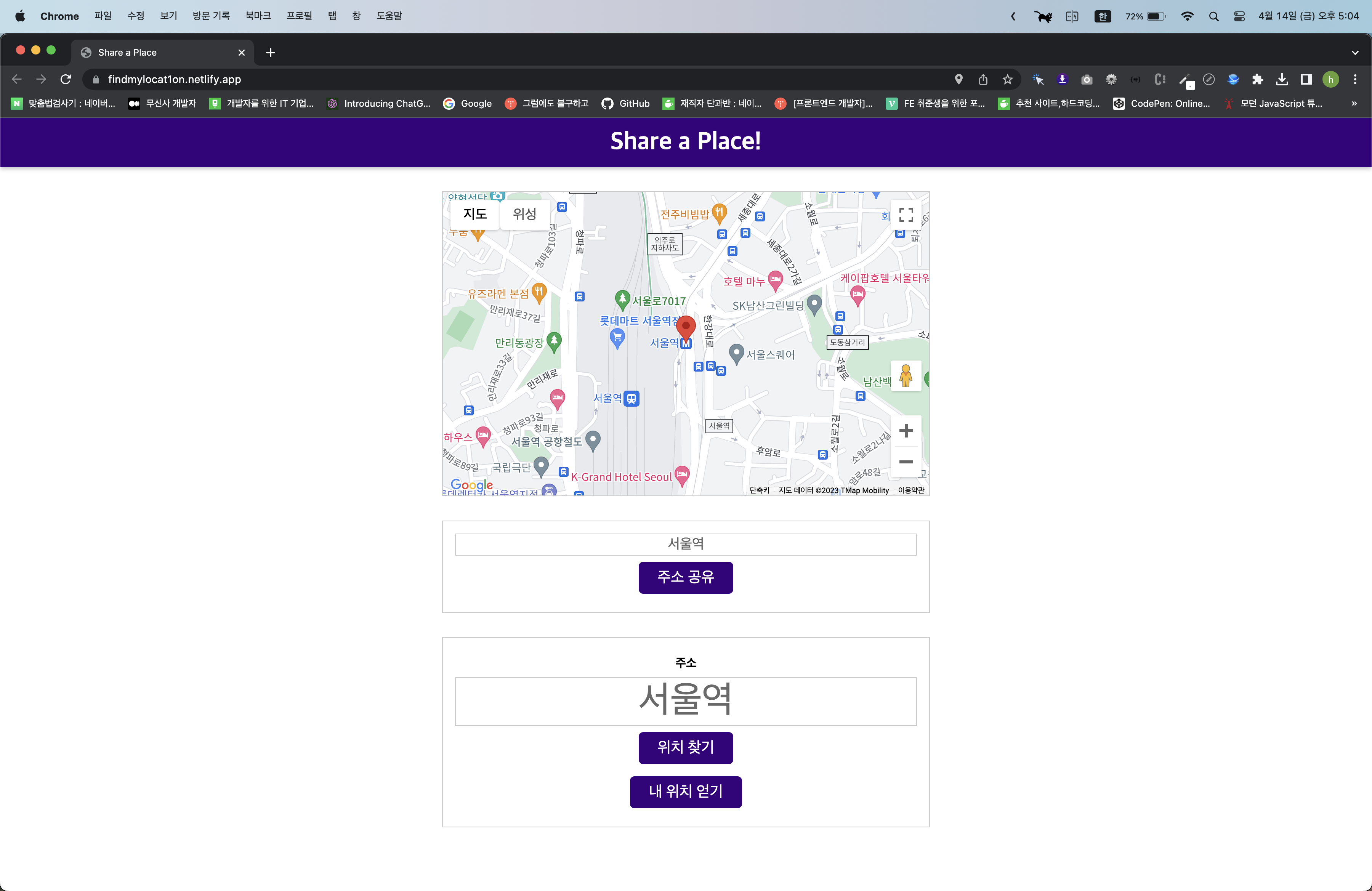Viewport: 1372px width, 891px height.
Task: Switch map to 지도 map view
Action: 475,214
